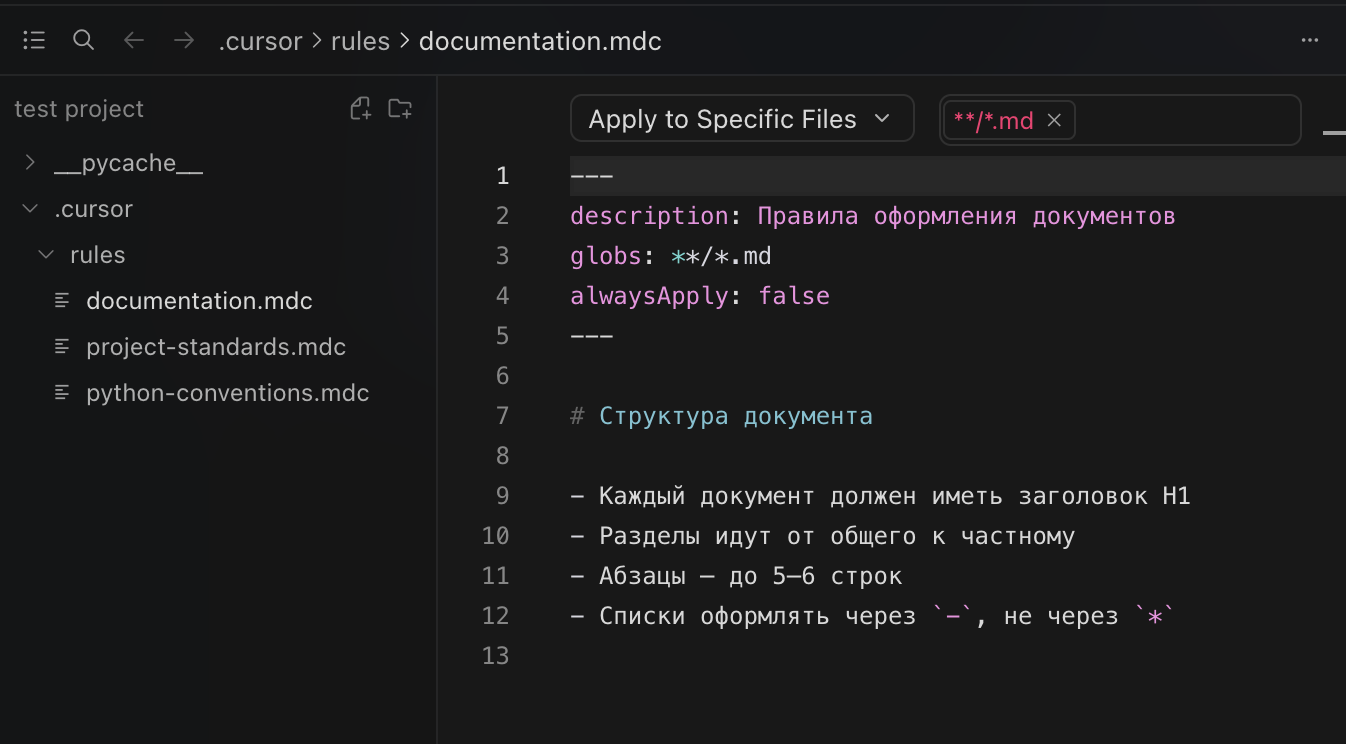This screenshot has width=1346, height=744.
Task: Click the test project header label
Action: coord(79,109)
